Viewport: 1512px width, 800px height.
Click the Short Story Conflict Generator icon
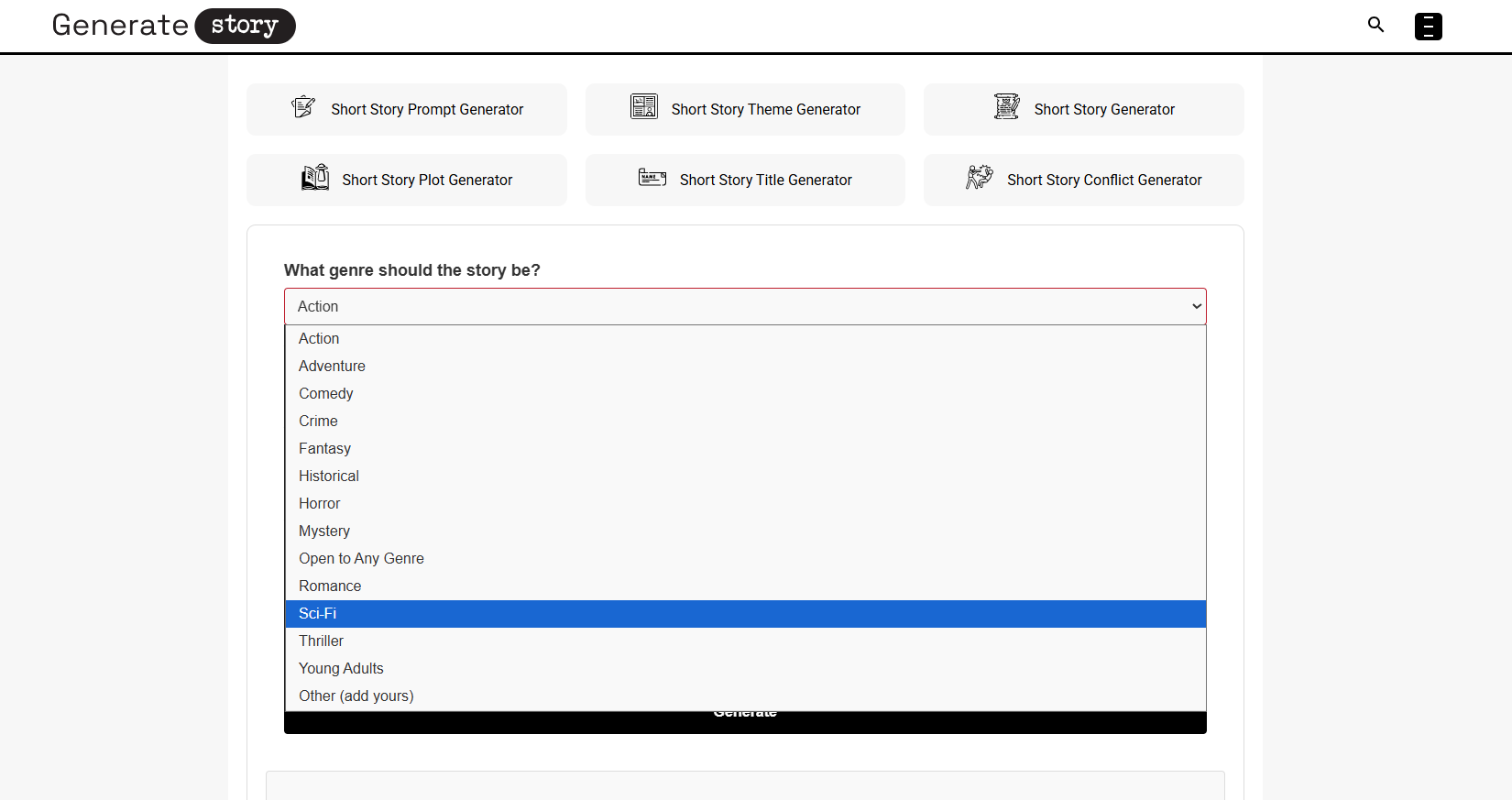click(x=980, y=178)
